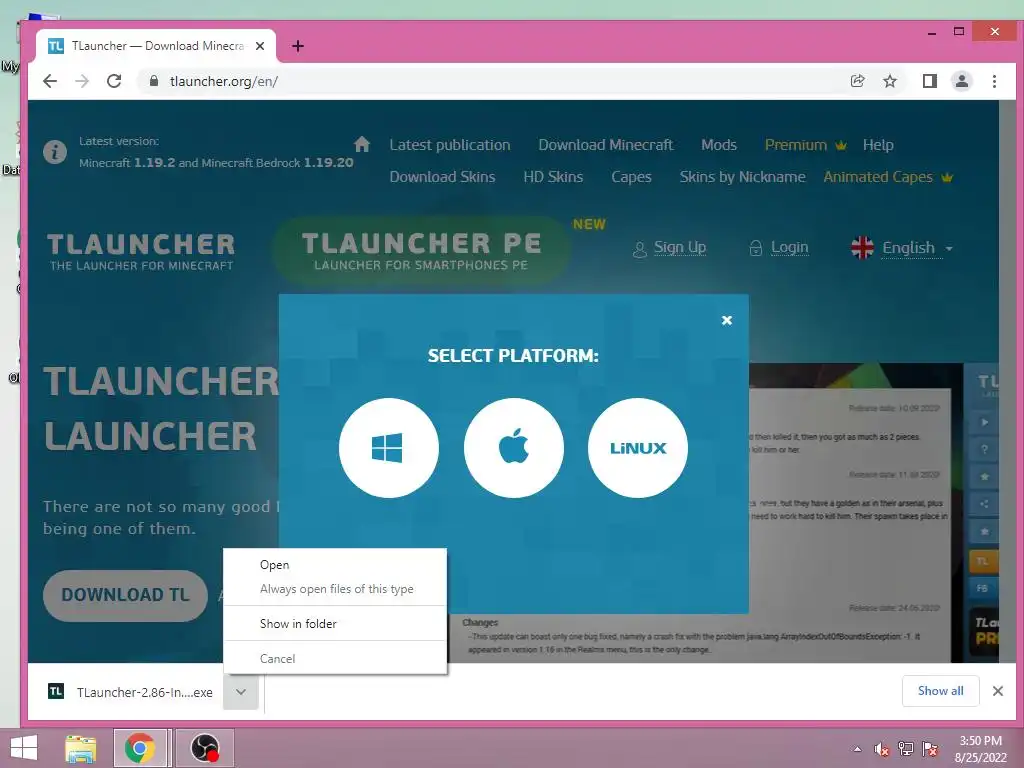Click the TLauncher tab title
The image size is (1024, 768).
coord(158,46)
